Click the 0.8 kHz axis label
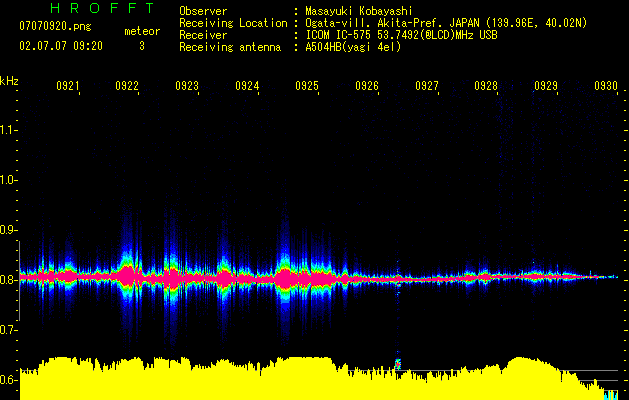The image size is (629, 400). 7,280
